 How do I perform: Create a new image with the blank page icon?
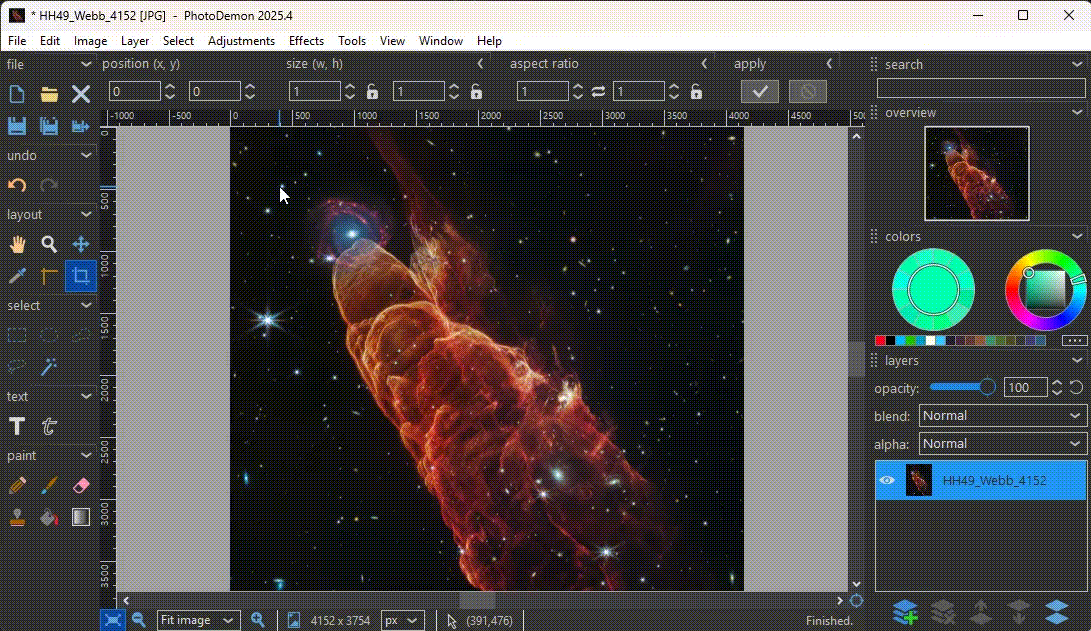[17, 94]
